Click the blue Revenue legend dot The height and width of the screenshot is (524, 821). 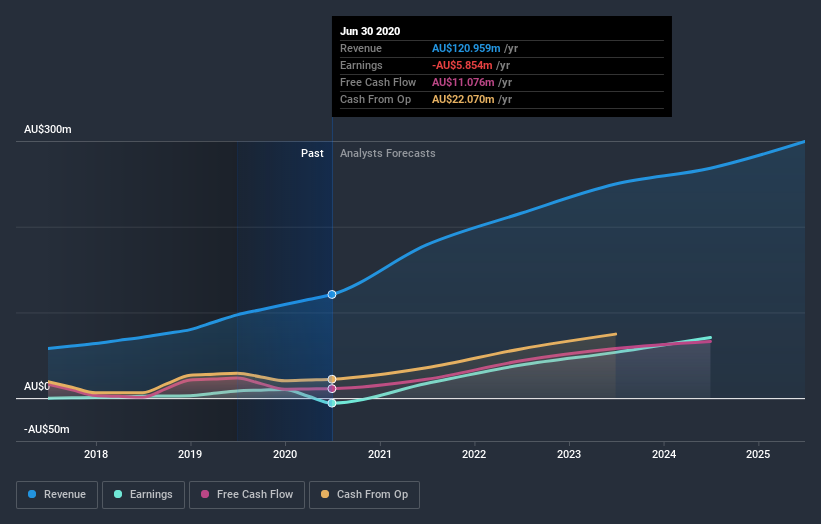tap(32, 494)
